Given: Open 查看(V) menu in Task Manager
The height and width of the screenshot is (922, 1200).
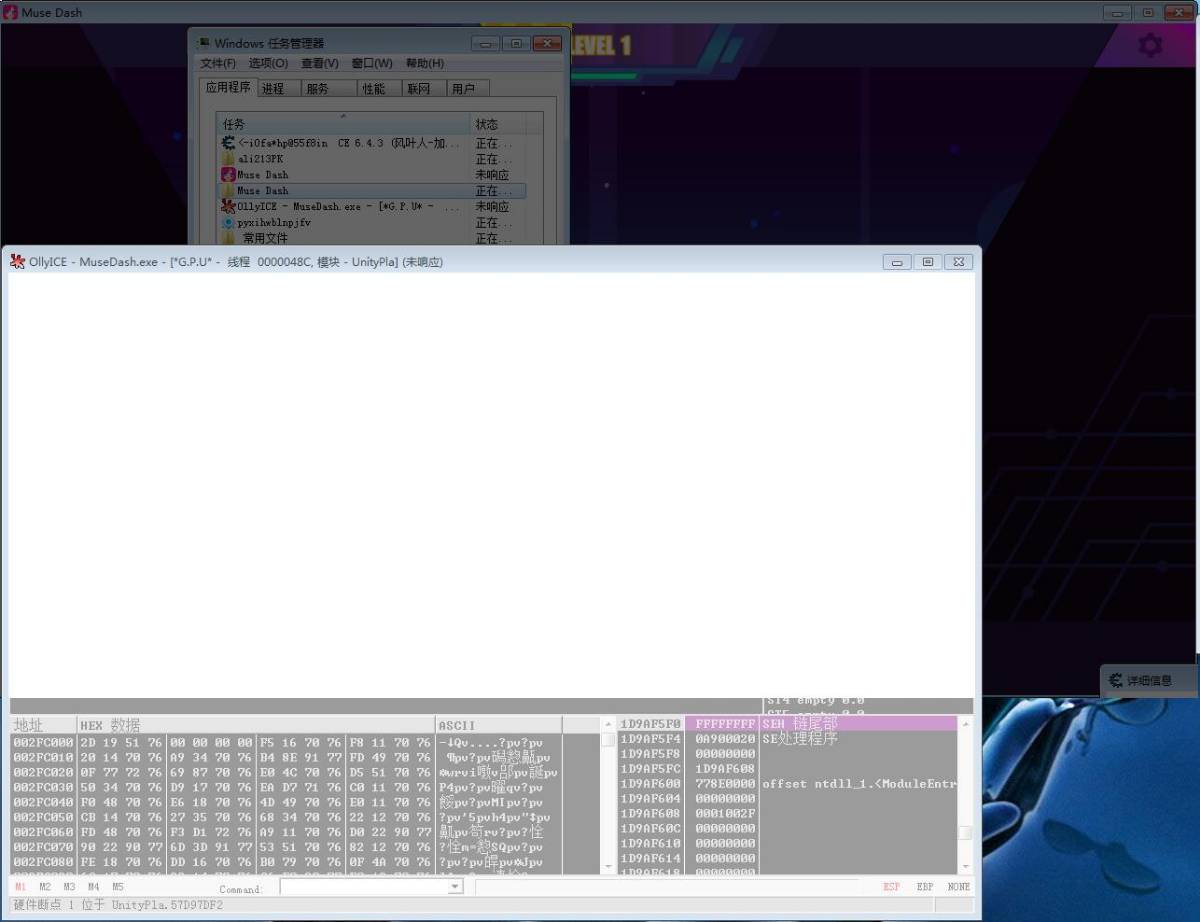Looking at the screenshot, I should point(320,63).
